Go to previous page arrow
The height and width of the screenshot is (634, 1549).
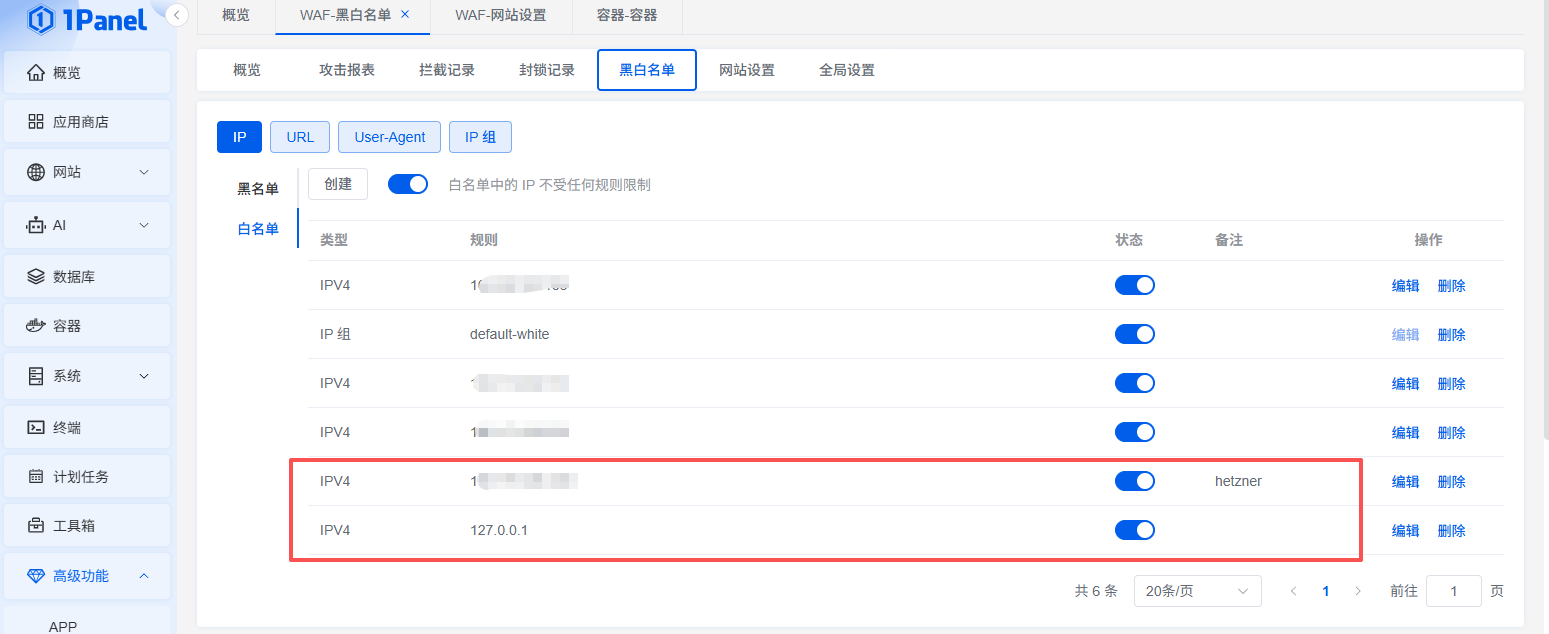[1293, 591]
